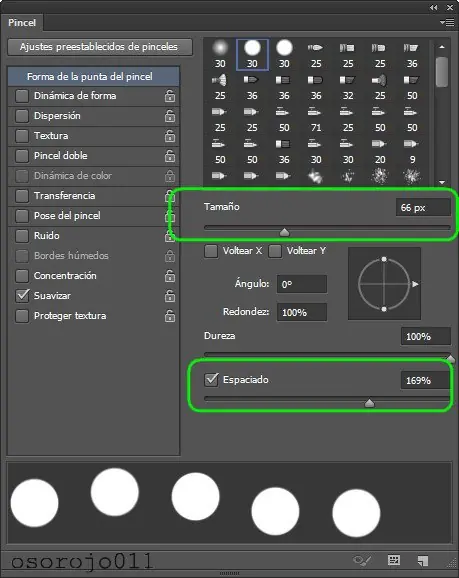Collapse the panel with the double-arrow icon
459x578 pixels.
tap(434, 7)
